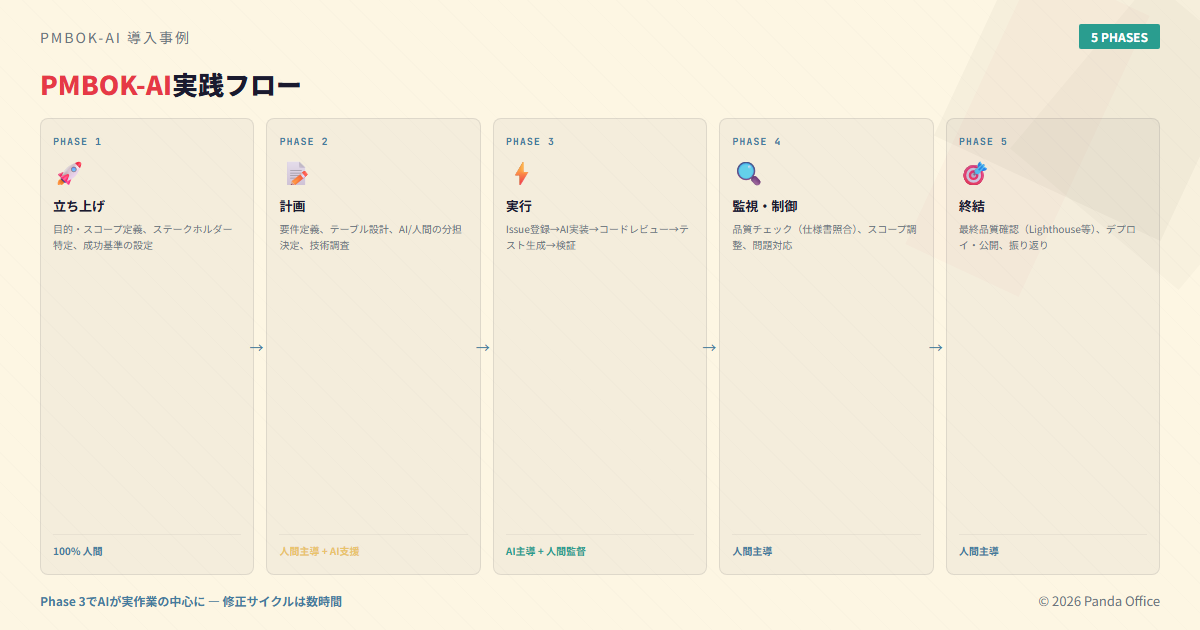Click the PMBOK-AI 導入事例 header label
1200x630 pixels.
[115, 38]
